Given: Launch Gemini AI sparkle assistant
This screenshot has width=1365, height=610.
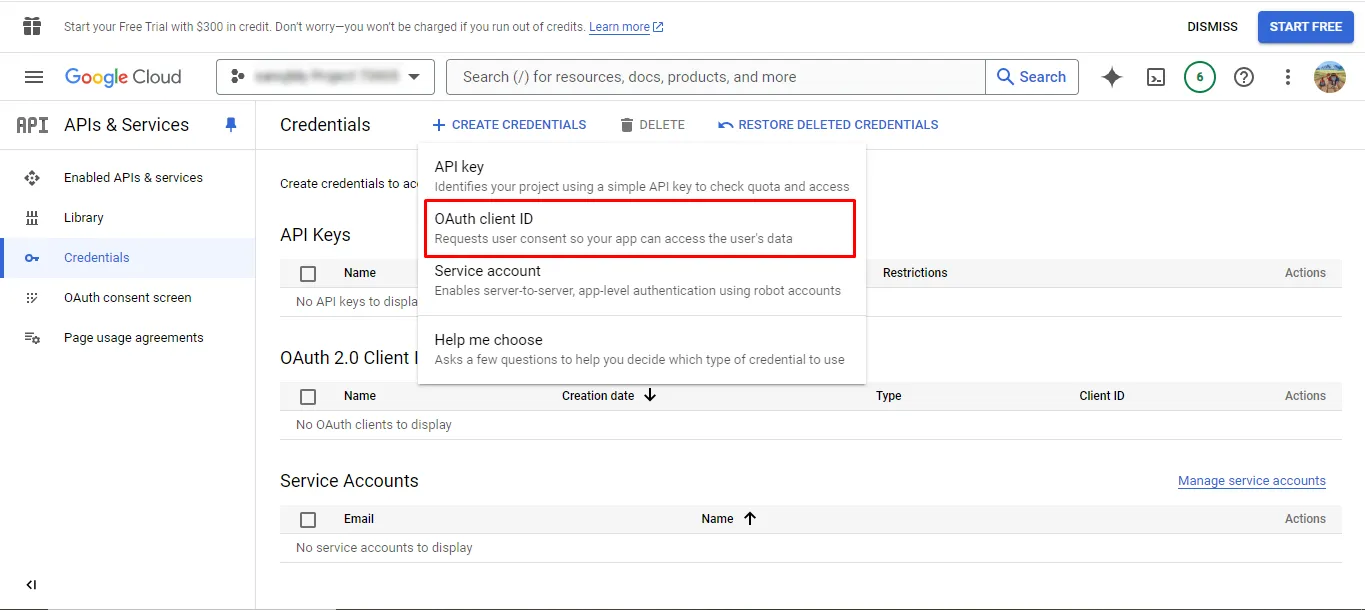Looking at the screenshot, I should pos(1112,77).
